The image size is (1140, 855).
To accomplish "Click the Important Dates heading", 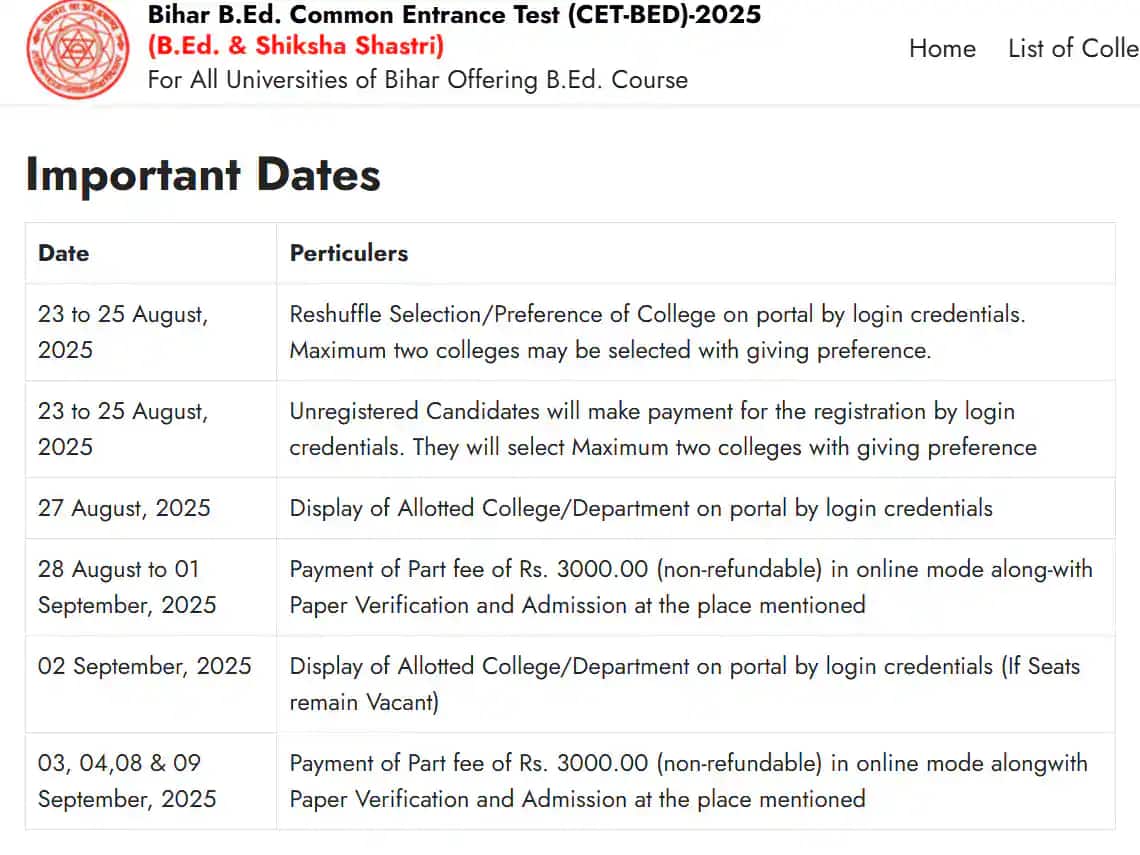I will (x=203, y=174).
